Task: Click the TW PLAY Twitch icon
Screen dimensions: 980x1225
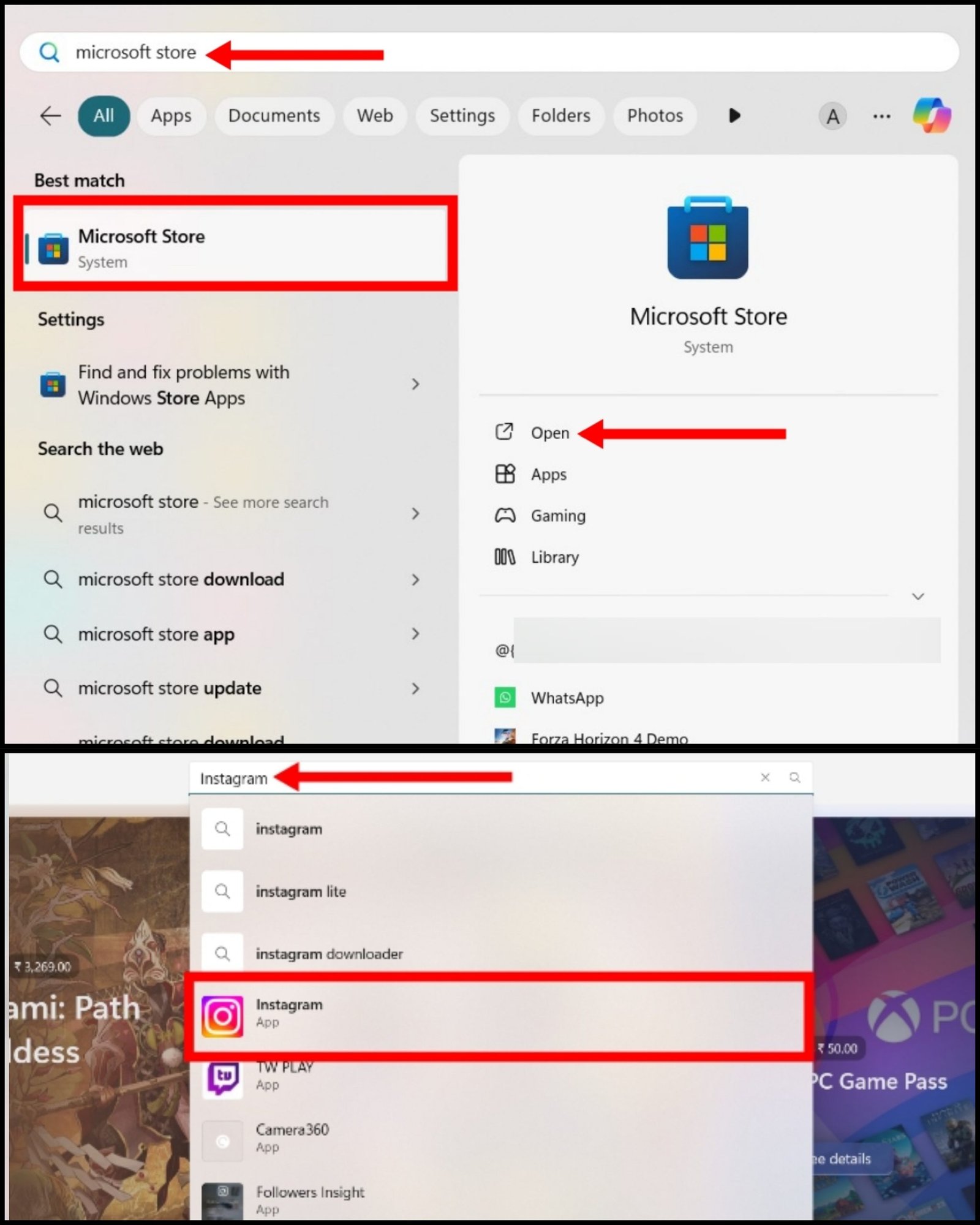Action: [222, 1079]
